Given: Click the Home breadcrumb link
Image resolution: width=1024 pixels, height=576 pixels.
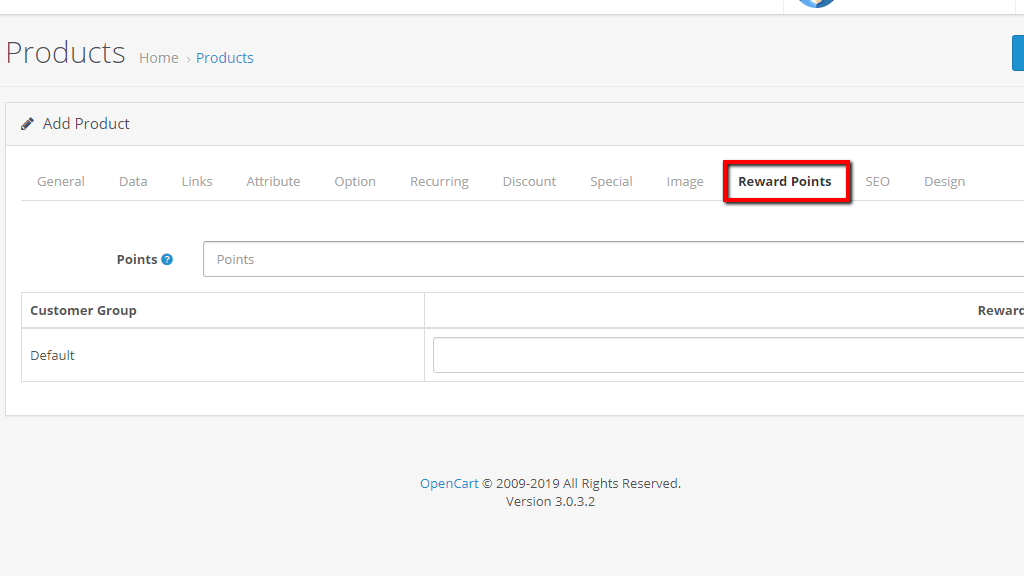Looking at the screenshot, I should click(x=159, y=58).
